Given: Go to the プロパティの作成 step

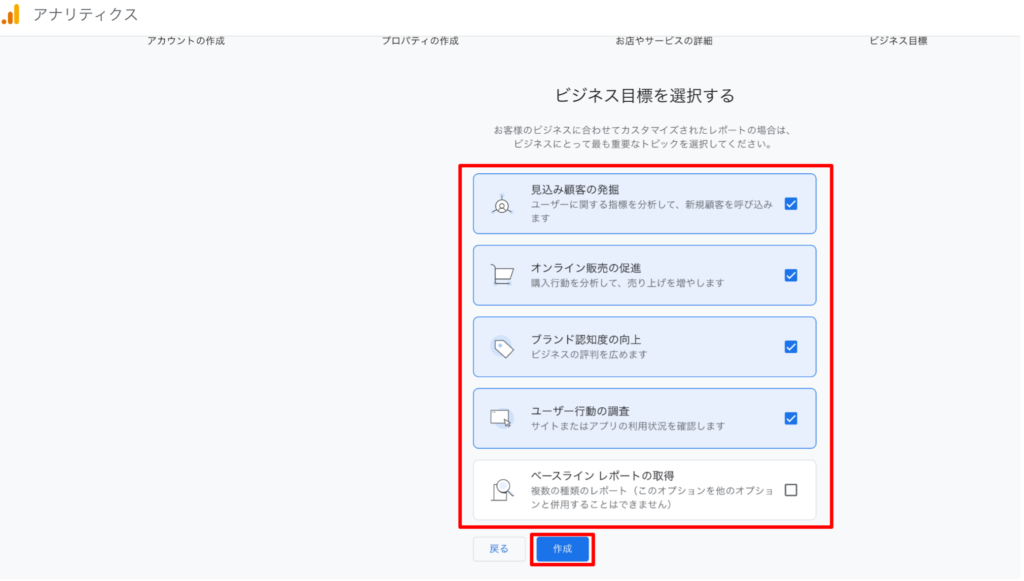Looking at the screenshot, I should click(420, 41).
